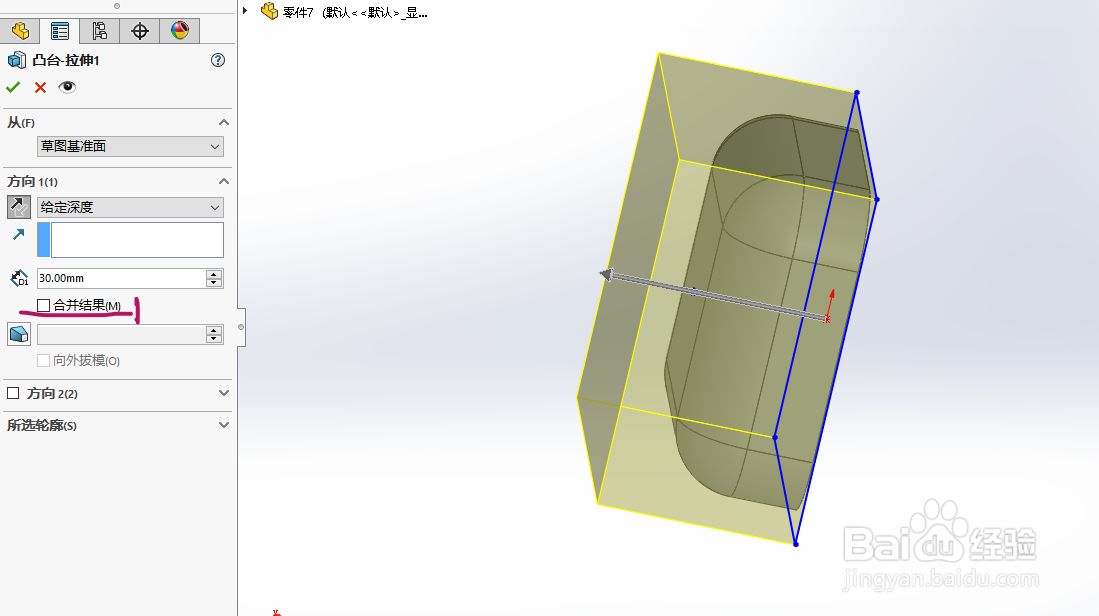The height and width of the screenshot is (616, 1099).
Task: Open the 给定深度 end condition dropdown
Action: pos(214,207)
